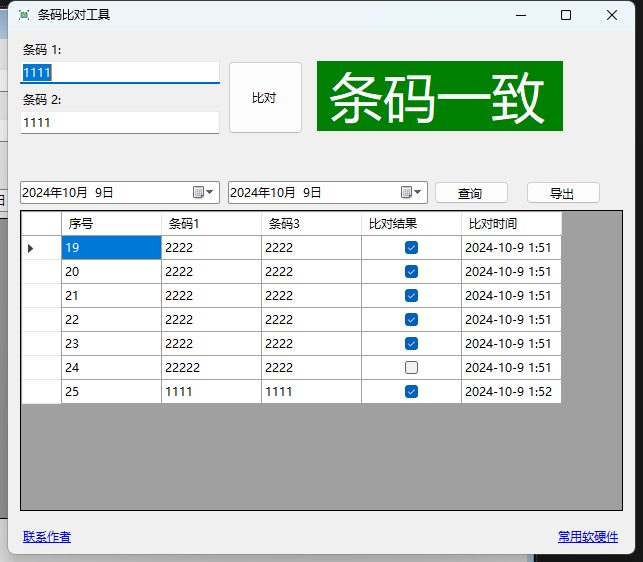Open calendar picker for end date
643x562 pixels.
pyautogui.click(x=406, y=192)
